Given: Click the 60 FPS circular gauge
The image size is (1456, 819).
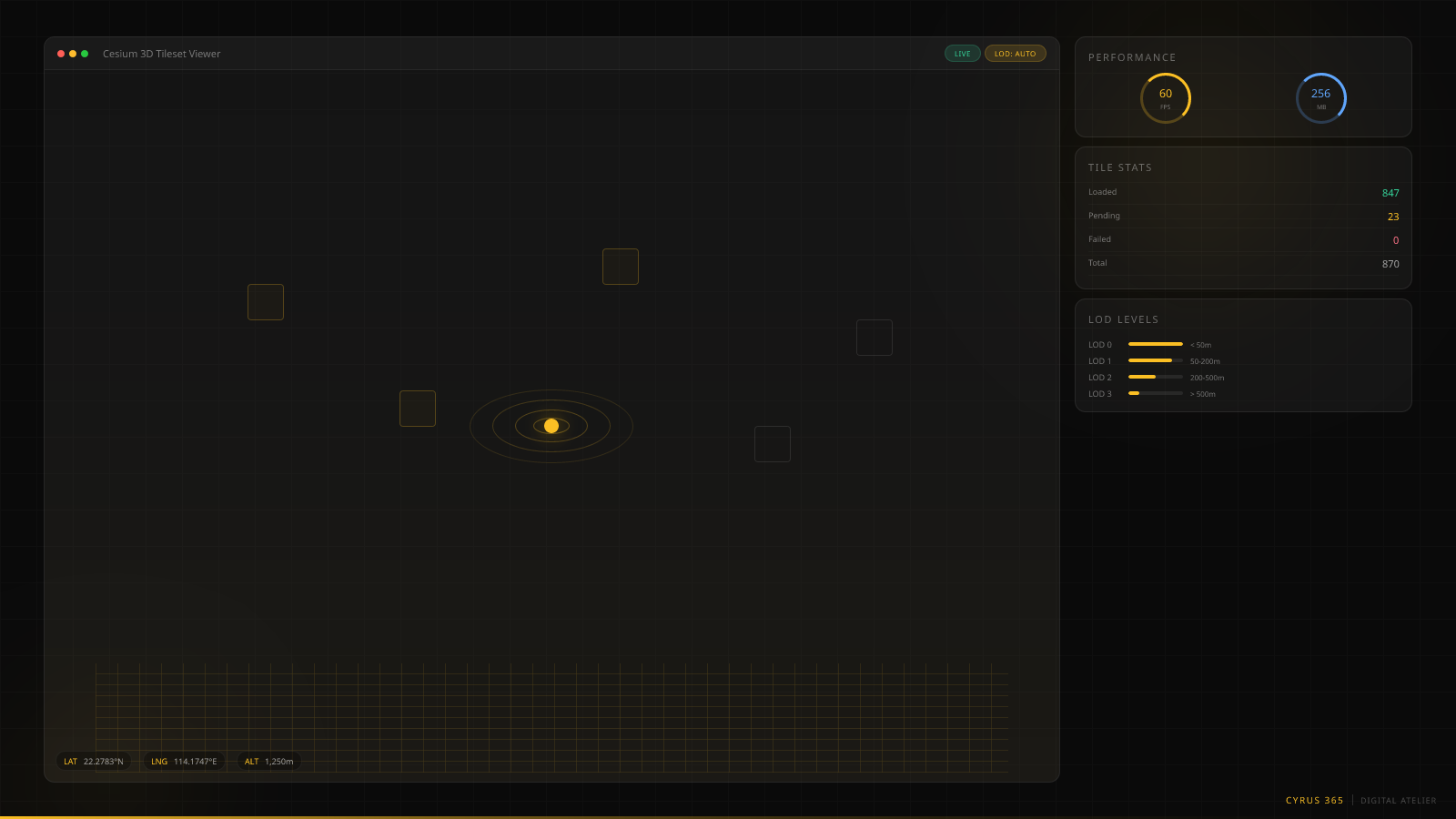Looking at the screenshot, I should pos(1166,98).
